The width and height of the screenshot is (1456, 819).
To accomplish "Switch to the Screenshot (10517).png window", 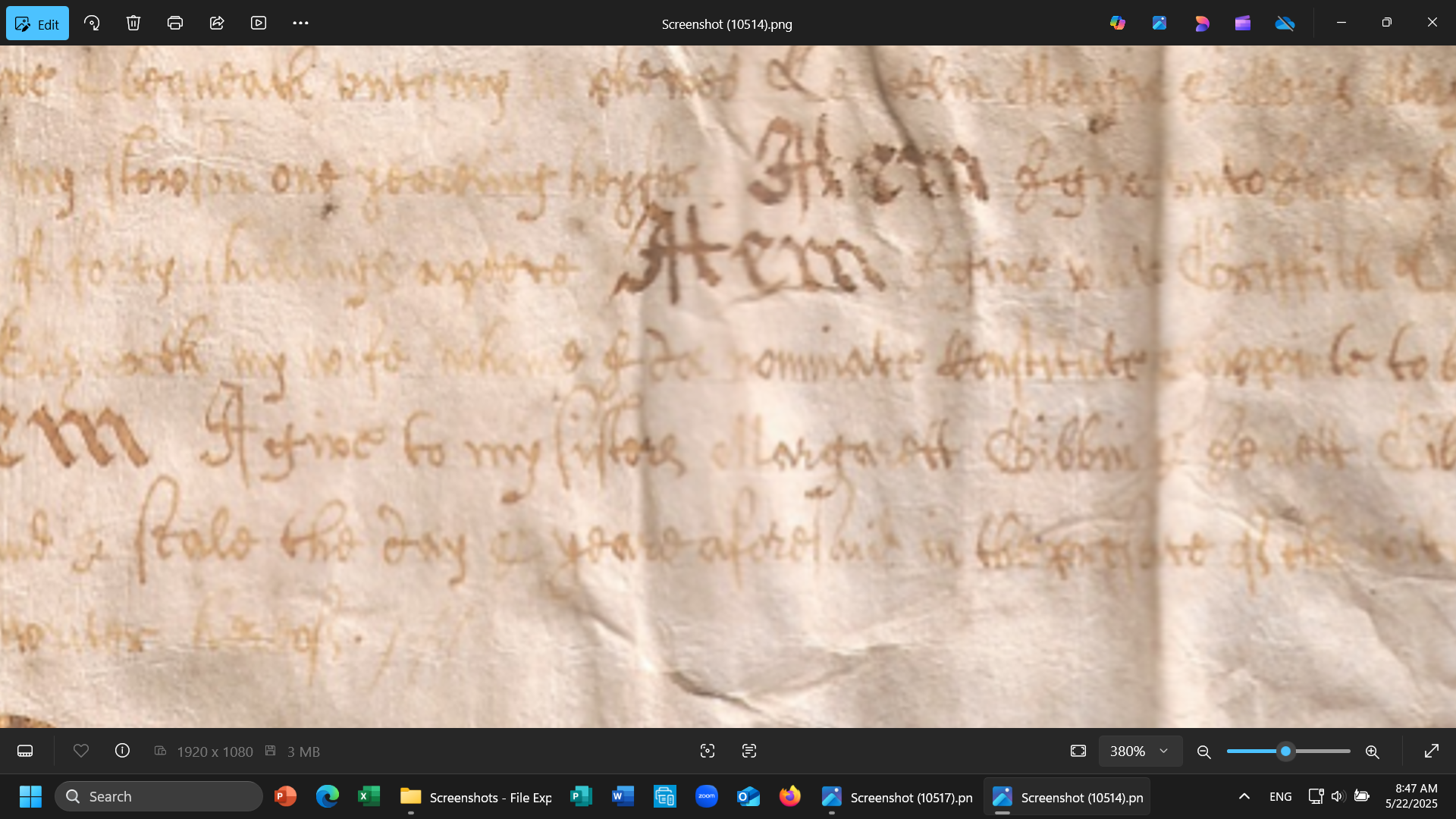I will click(897, 797).
